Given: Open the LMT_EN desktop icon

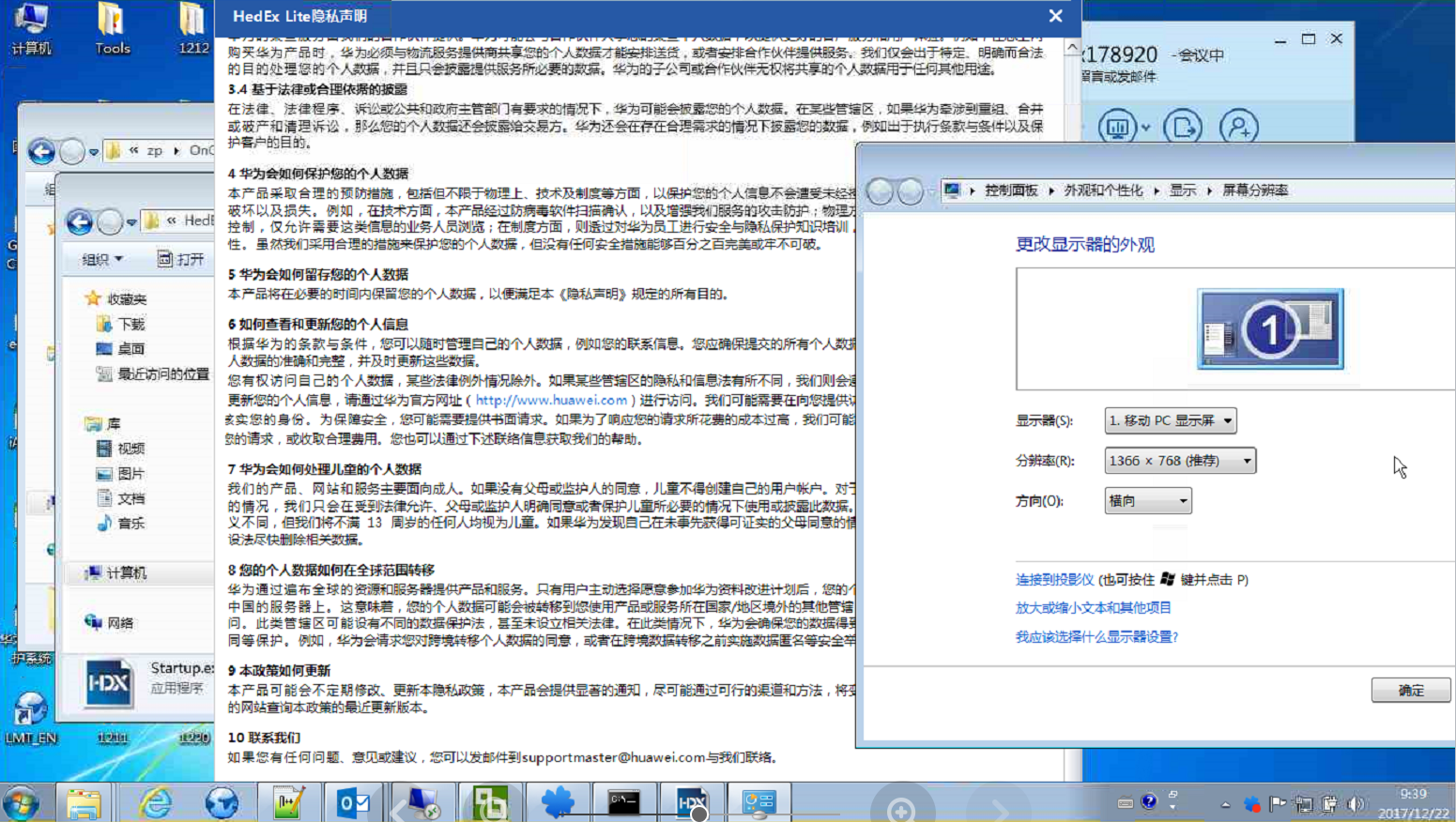Looking at the screenshot, I should [31, 718].
